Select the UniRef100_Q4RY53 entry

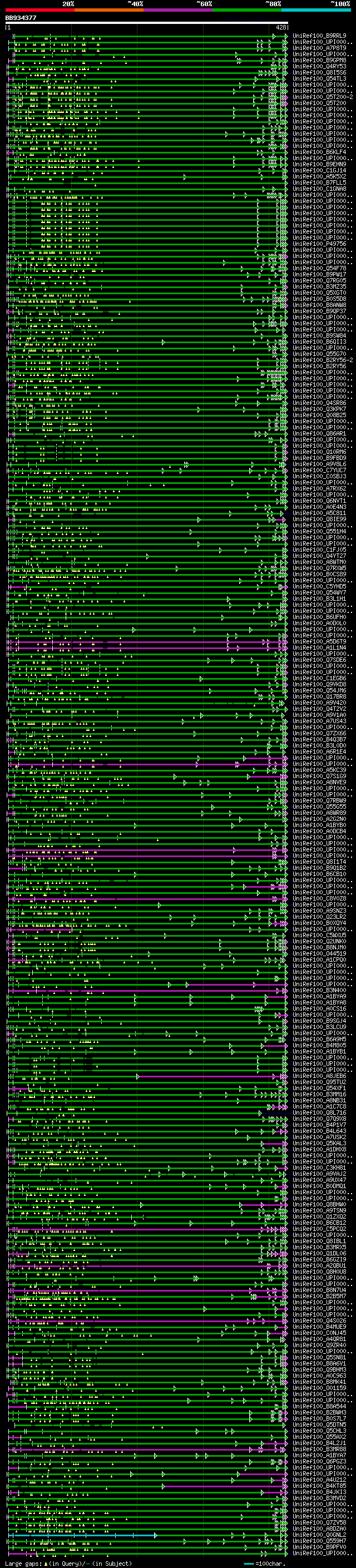pos(319,66)
